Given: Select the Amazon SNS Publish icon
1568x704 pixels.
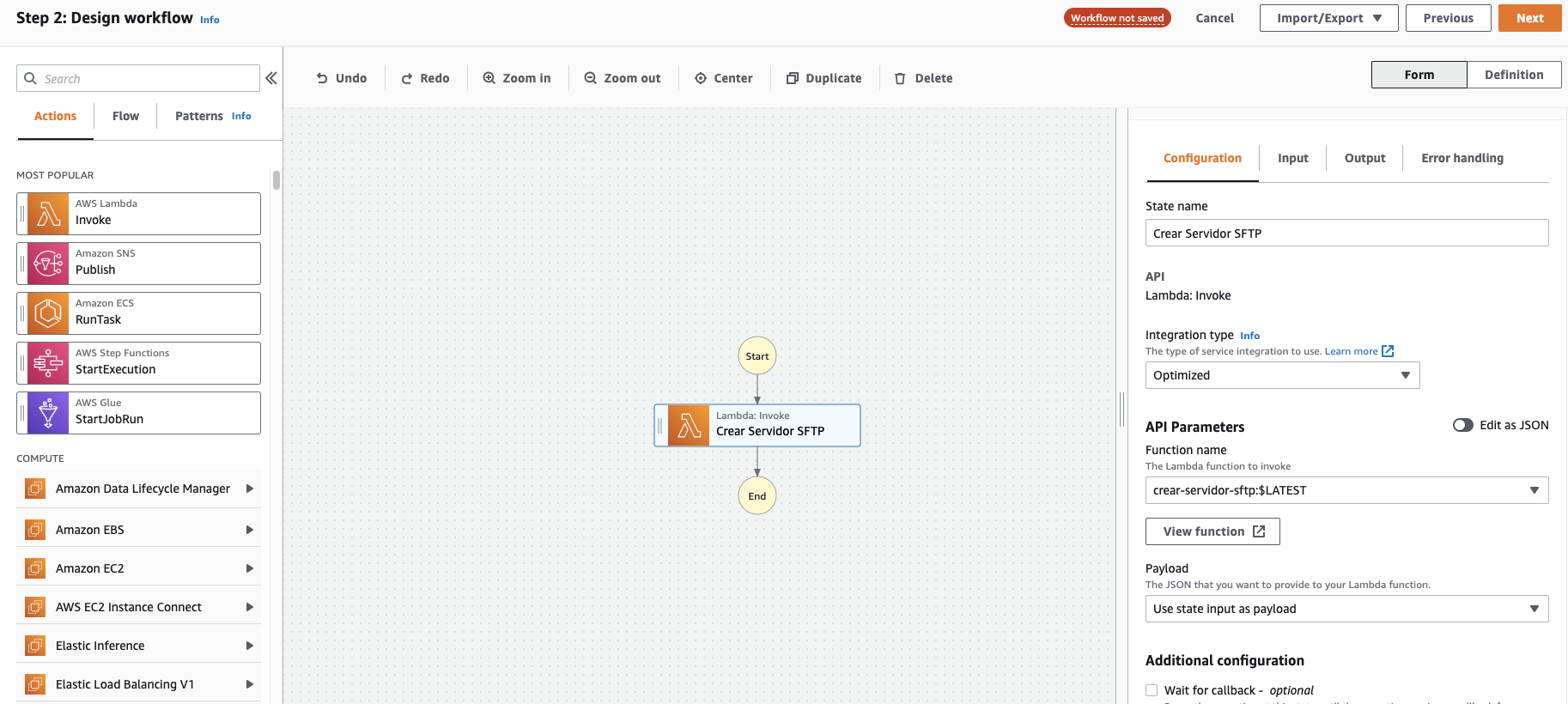Looking at the screenshot, I should coord(48,264).
